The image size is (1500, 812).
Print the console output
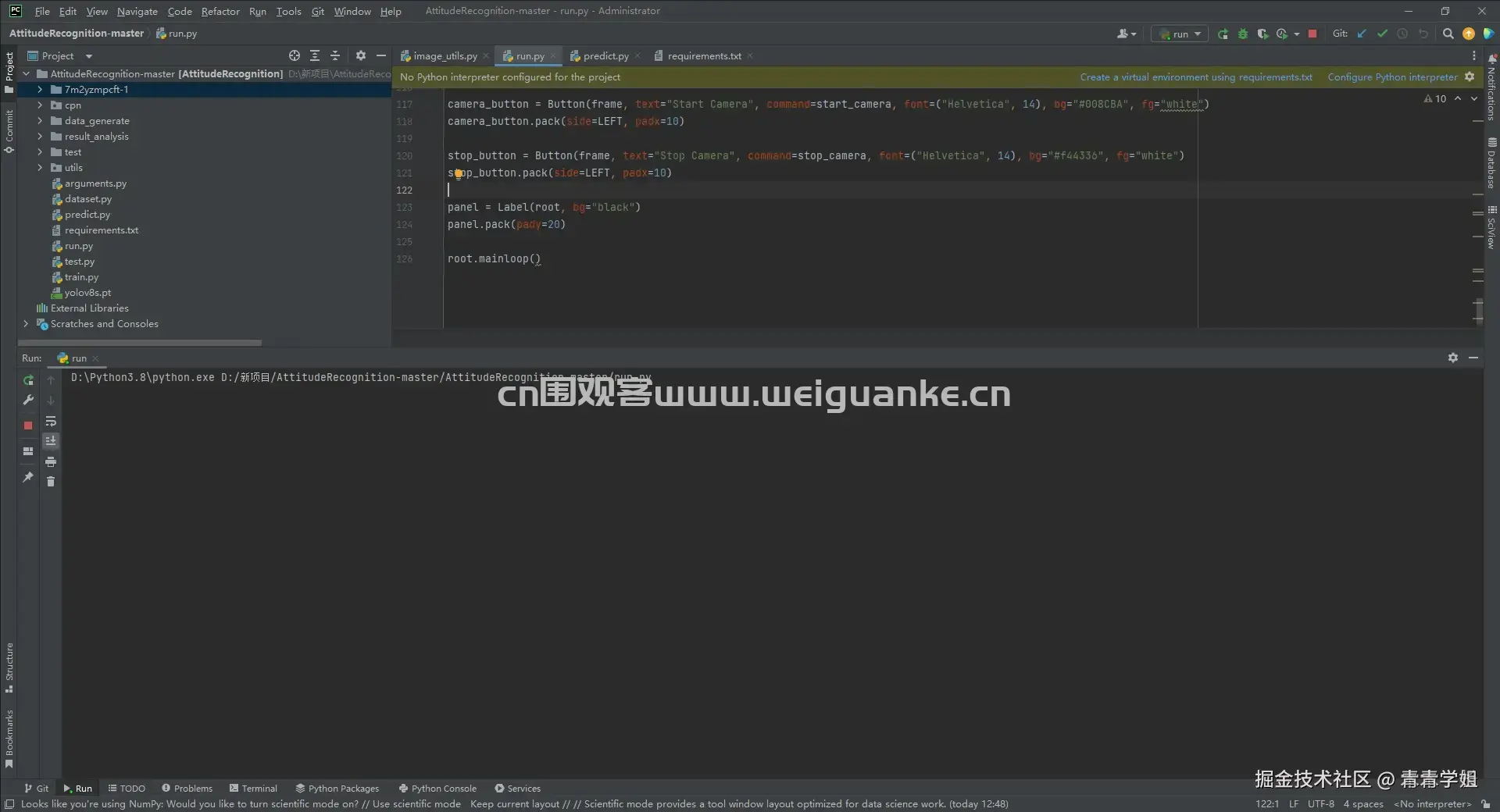click(x=51, y=461)
